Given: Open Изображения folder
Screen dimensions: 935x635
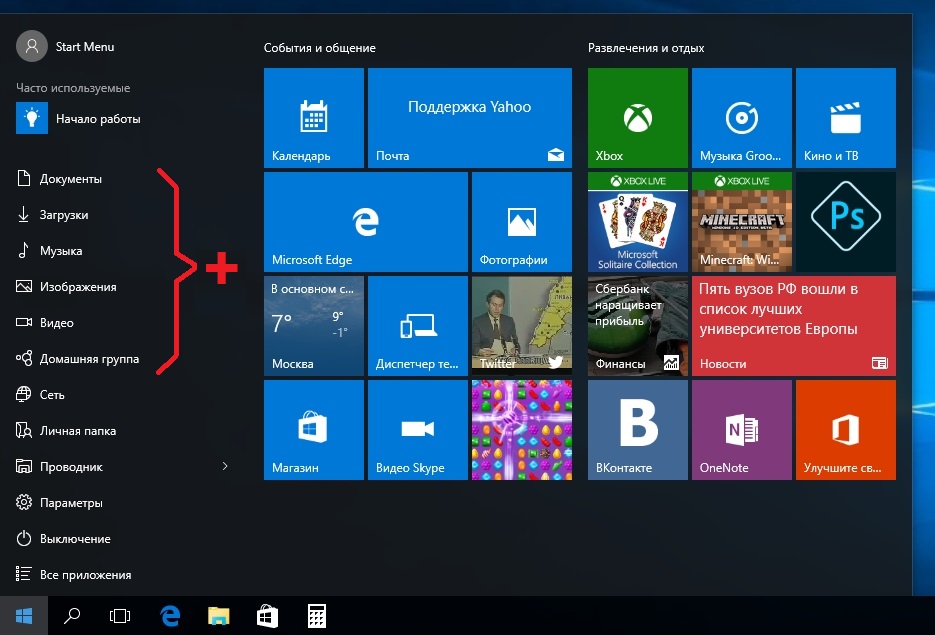Looking at the screenshot, I should tap(66, 287).
